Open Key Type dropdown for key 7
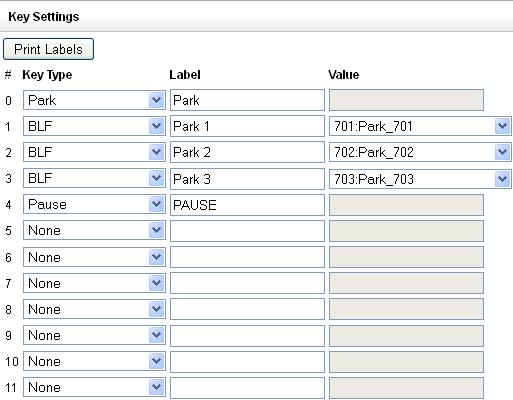This screenshot has height=400, width=513. pyautogui.click(x=94, y=283)
